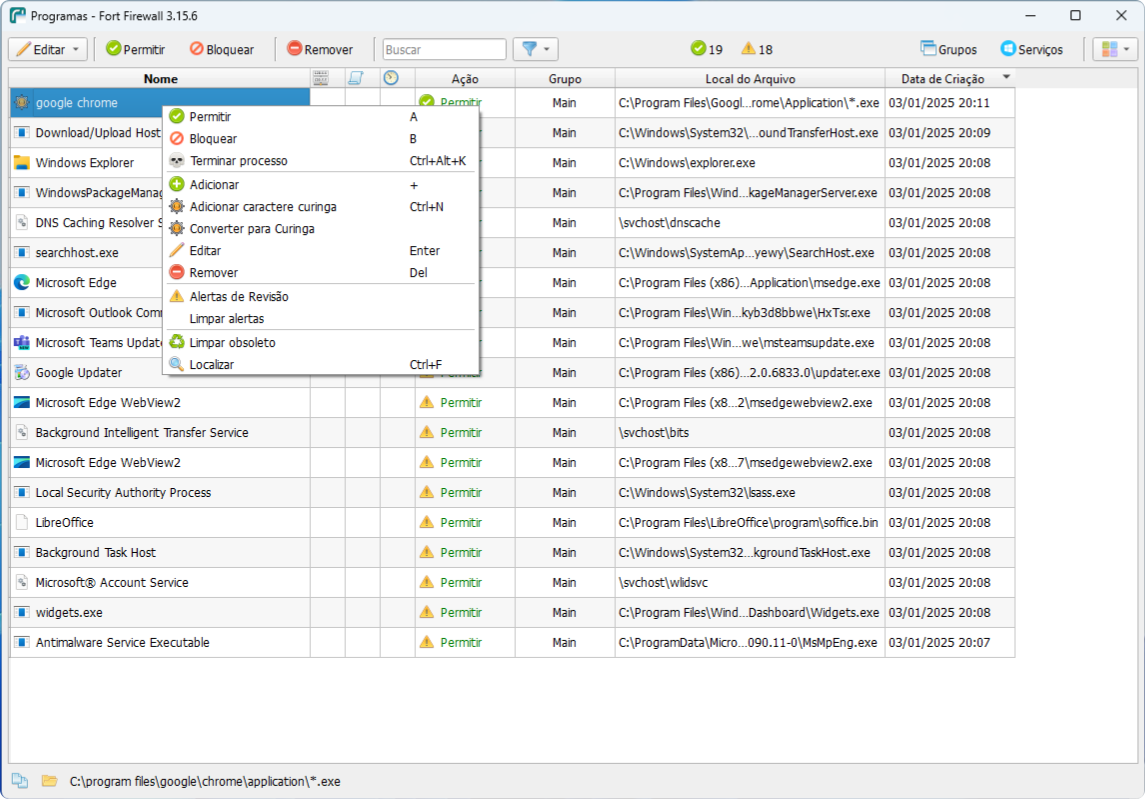Image resolution: width=1145 pixels, height=799 pixels.
Task: Sort by Data de Criação column
Action: click(949, 78)
